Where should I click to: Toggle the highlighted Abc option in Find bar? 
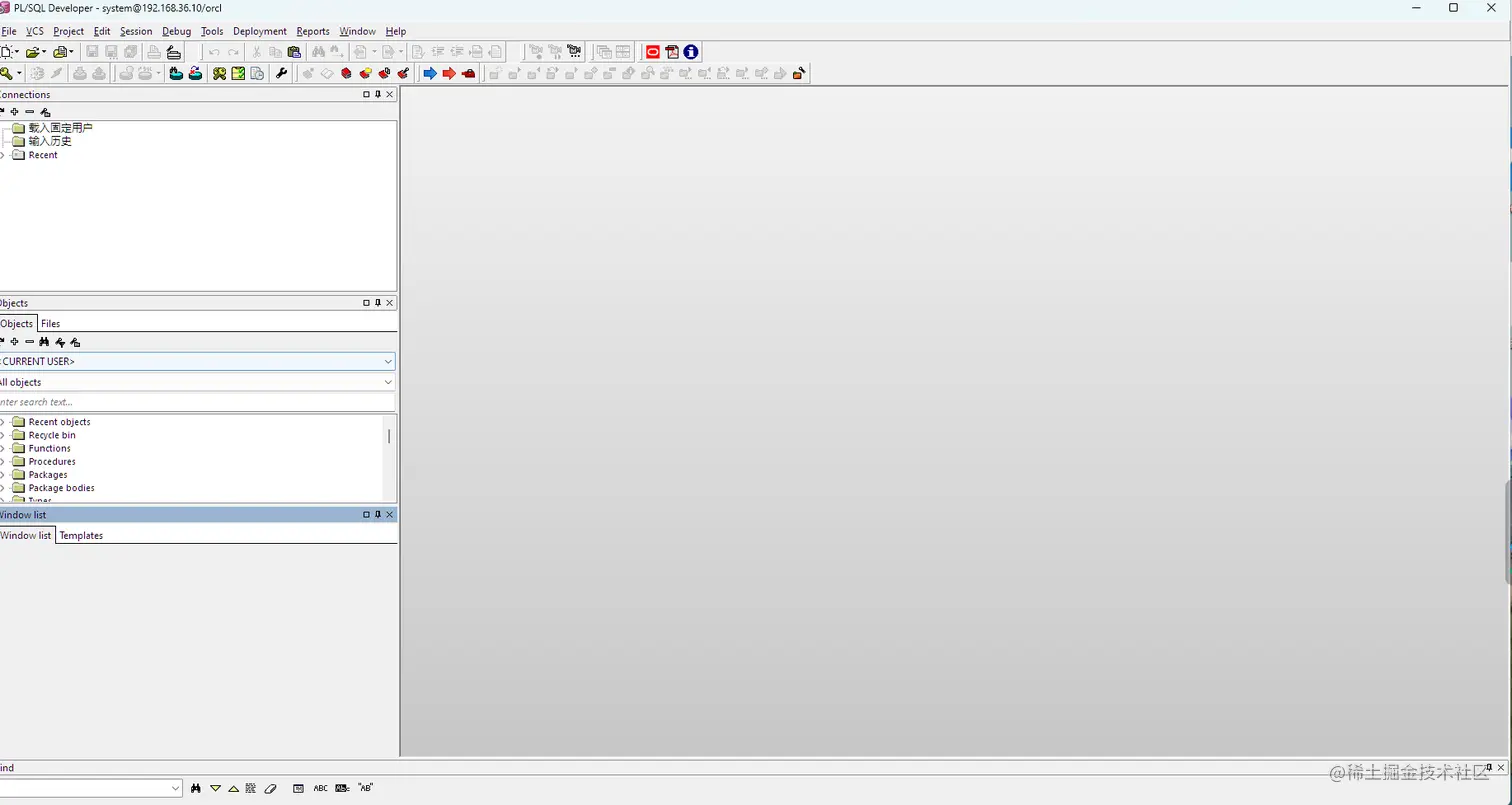[x=342, y=788]
